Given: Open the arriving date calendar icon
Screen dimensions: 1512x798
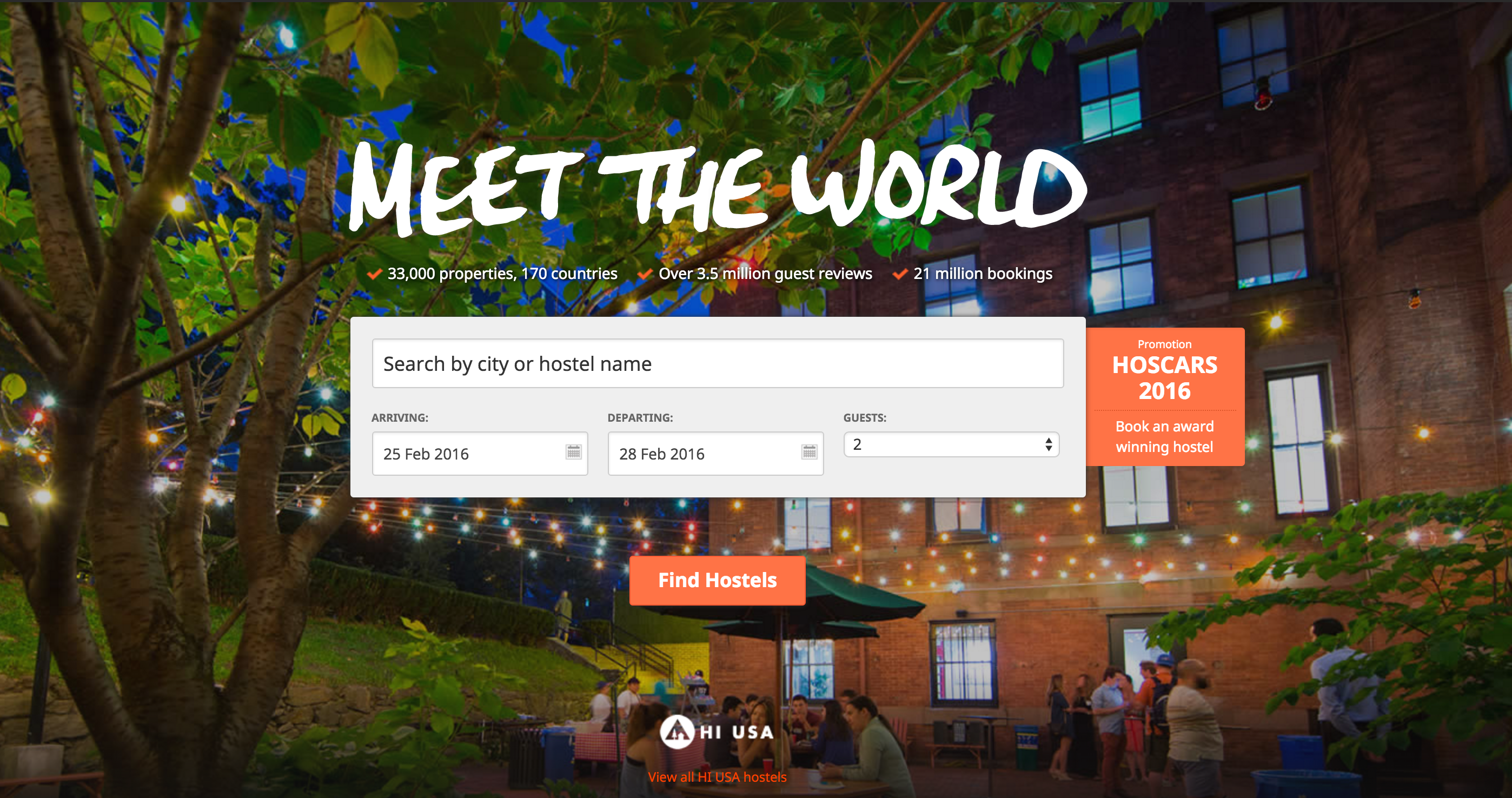Looking at the screenshot, I should (x=573, y=452).
